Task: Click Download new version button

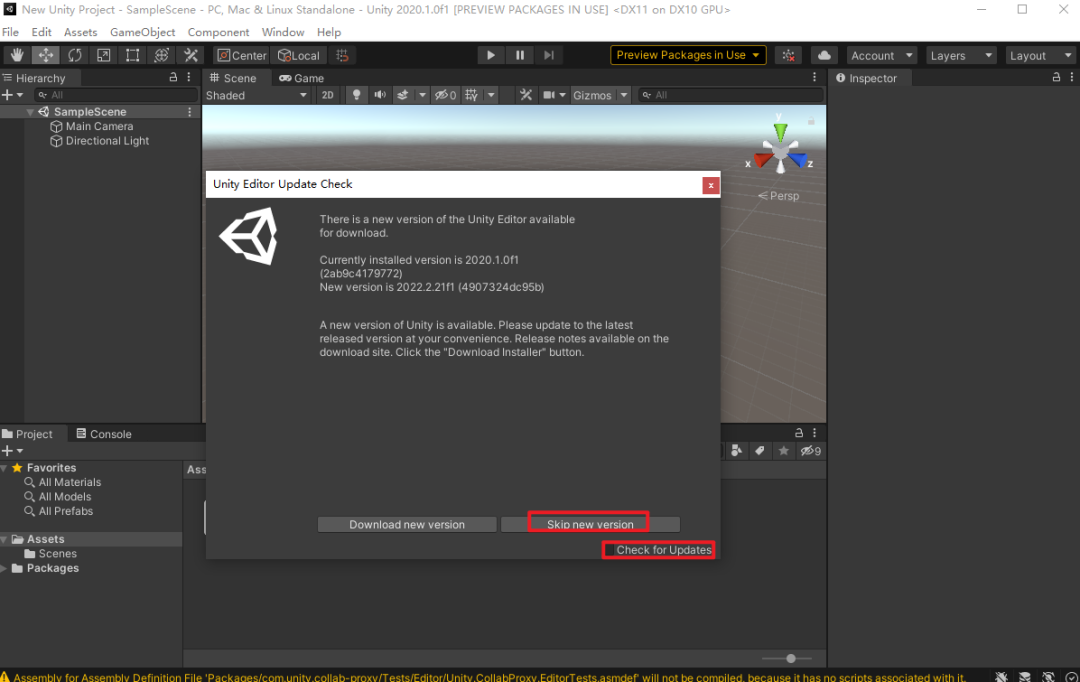Action: pyautogui.click(x=407, y=524)
